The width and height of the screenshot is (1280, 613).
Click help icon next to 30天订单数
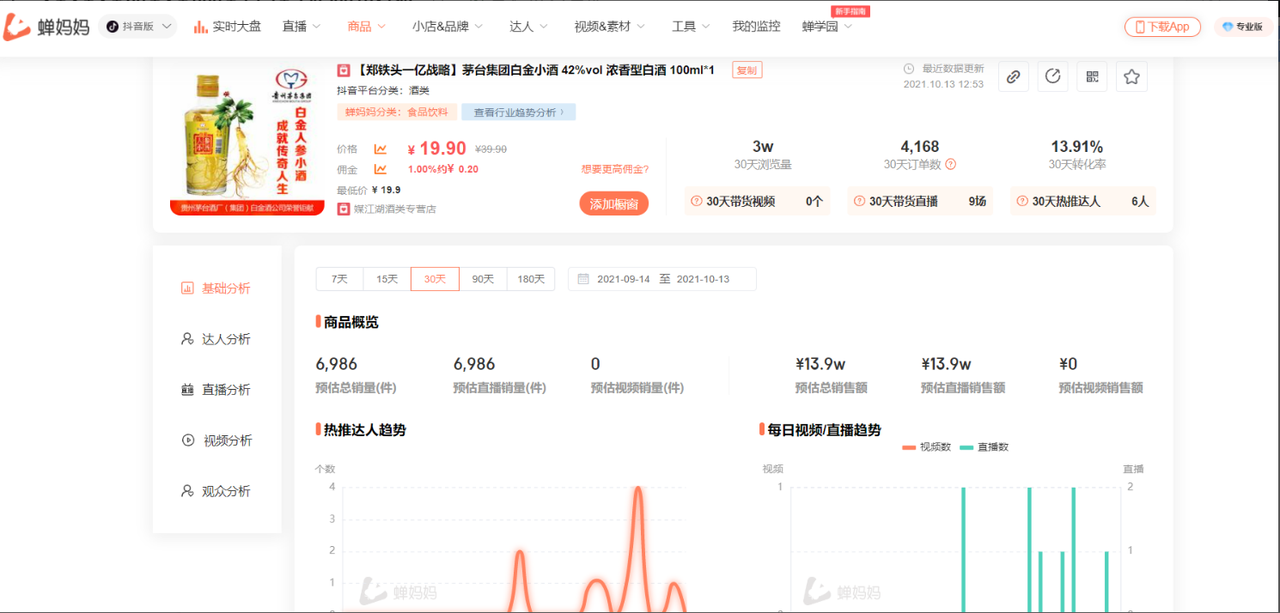(x=951, y=164)
